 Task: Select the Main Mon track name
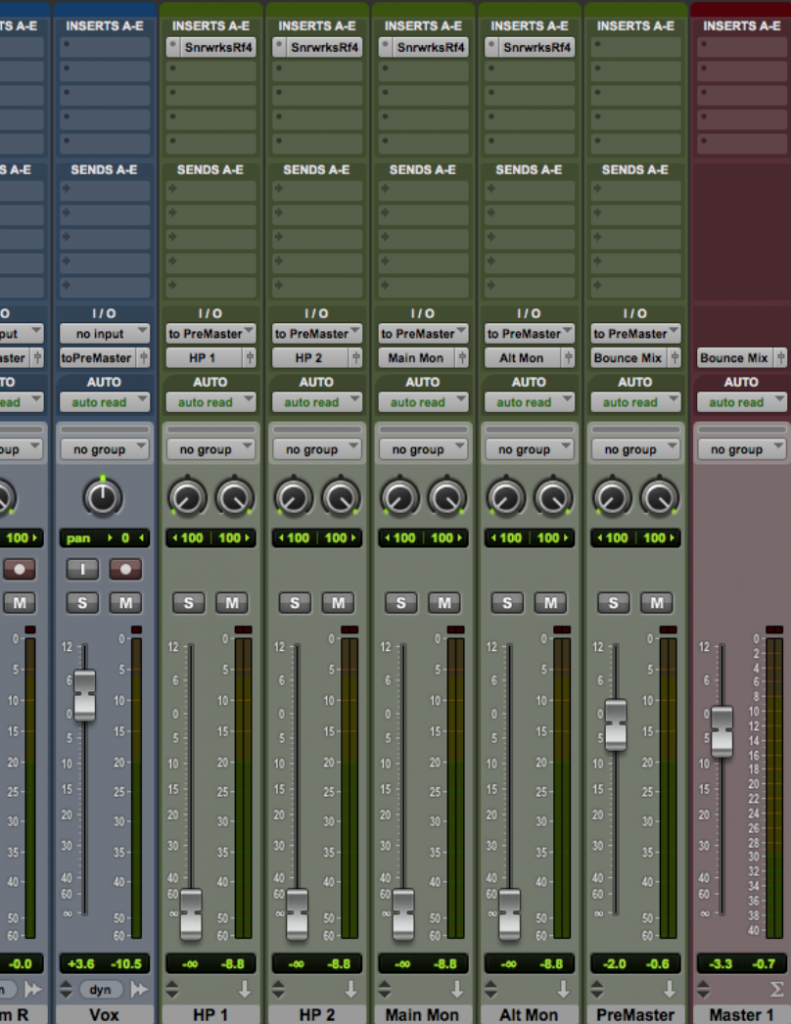pyautogui.click(x=422, y=1014)
